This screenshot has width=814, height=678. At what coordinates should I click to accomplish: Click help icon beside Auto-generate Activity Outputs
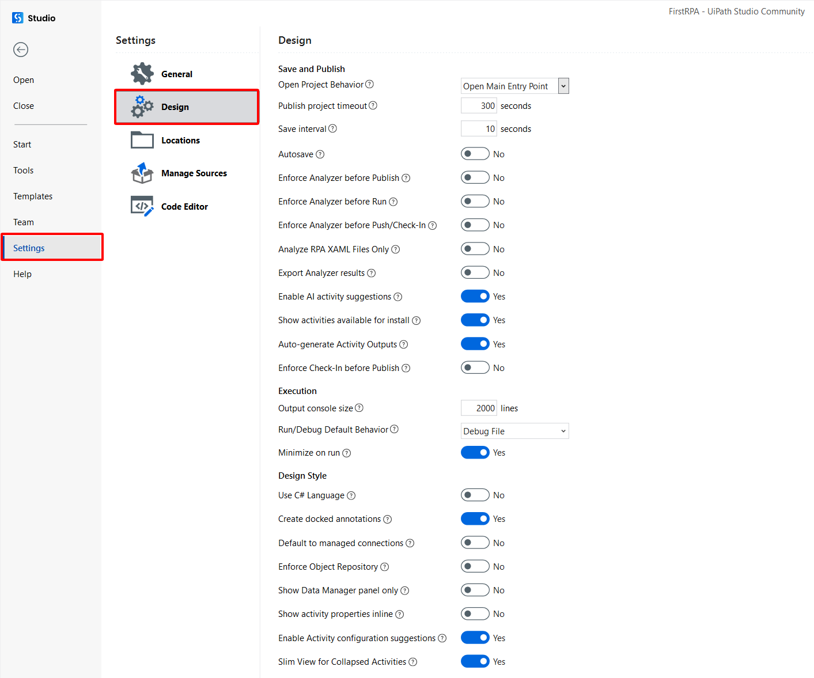404,344
